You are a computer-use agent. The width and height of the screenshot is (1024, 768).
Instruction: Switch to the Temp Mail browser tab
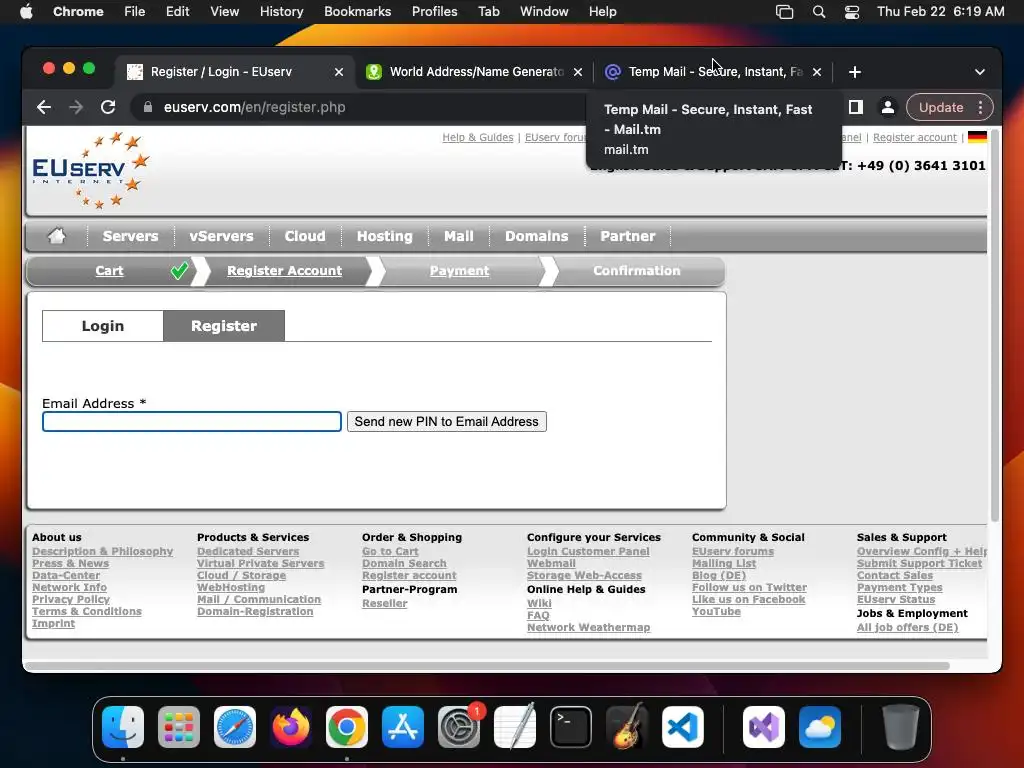tap(712, 72)
